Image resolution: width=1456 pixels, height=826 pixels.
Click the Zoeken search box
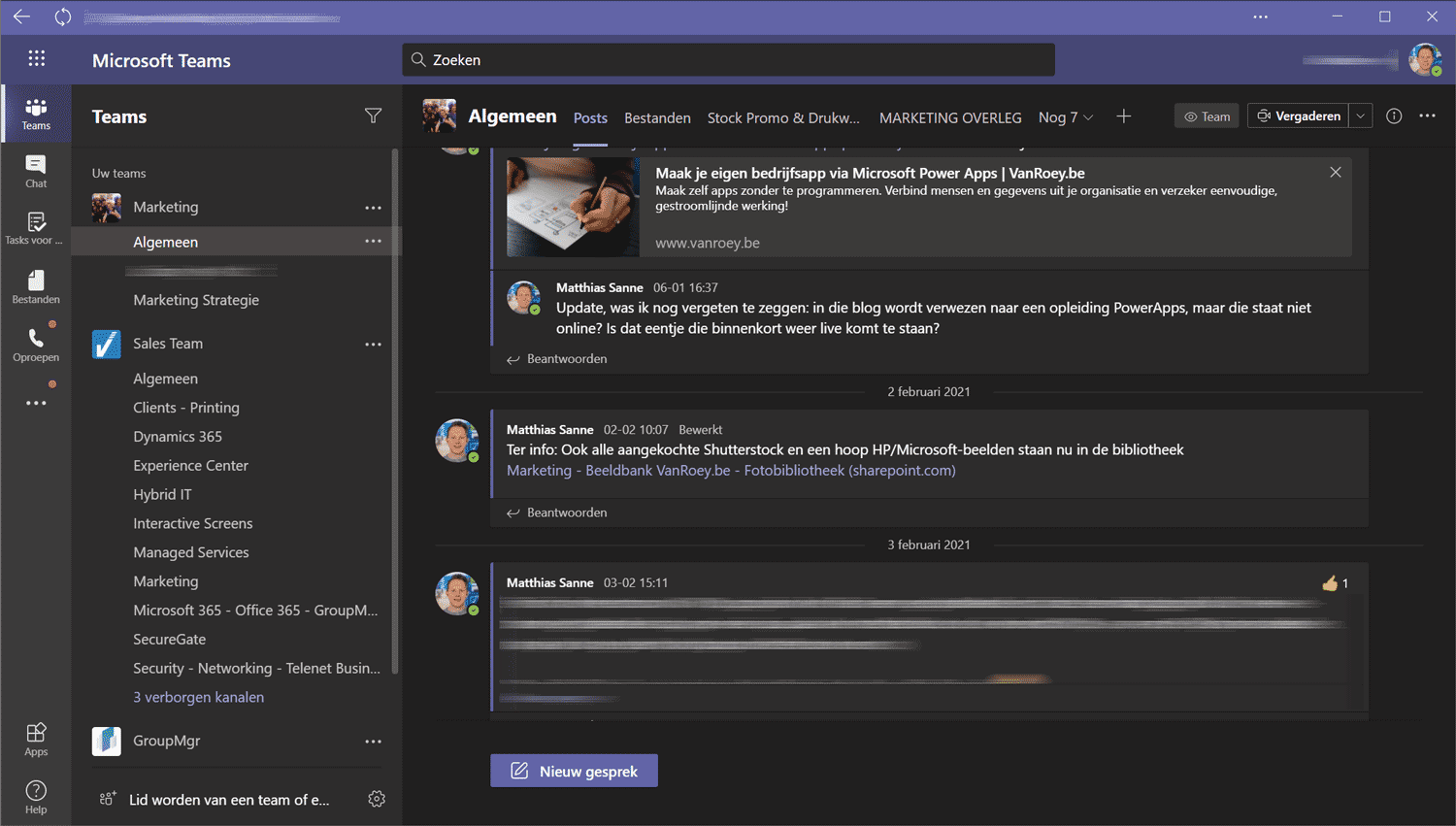coord(728,59)
